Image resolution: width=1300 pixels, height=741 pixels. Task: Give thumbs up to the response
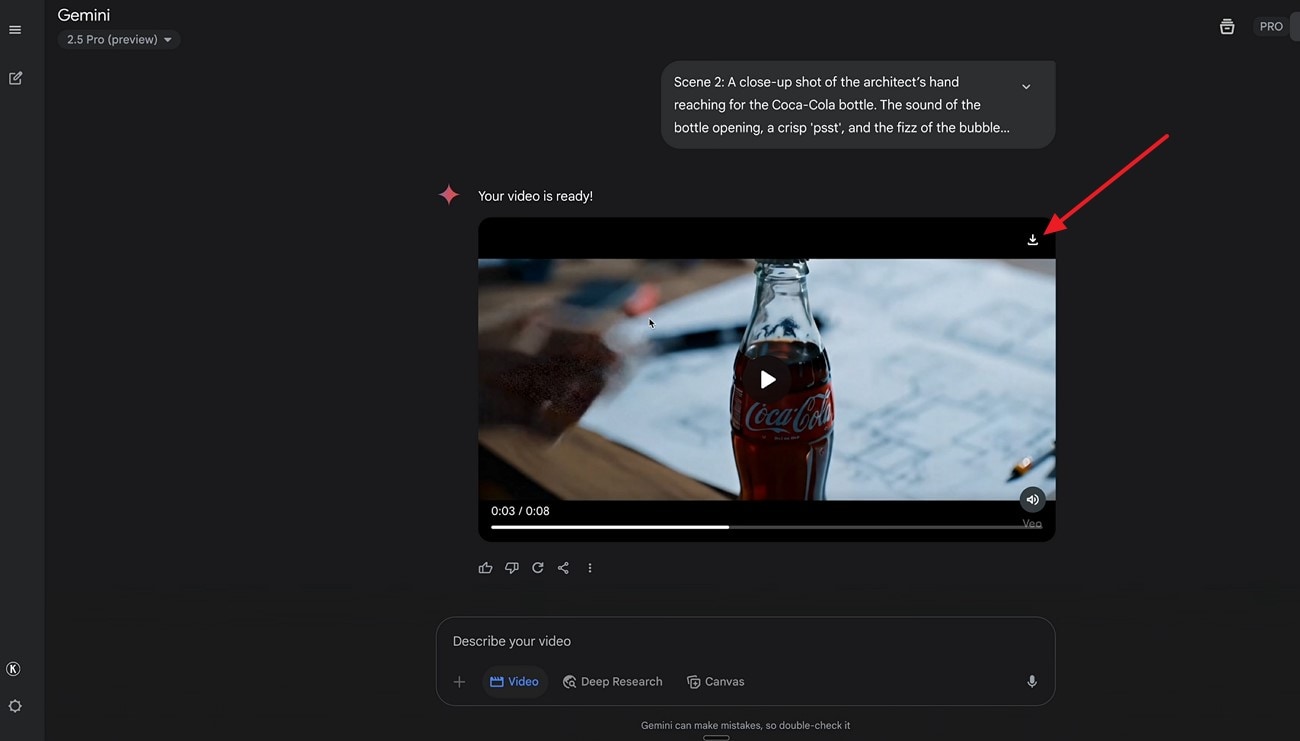486,568
